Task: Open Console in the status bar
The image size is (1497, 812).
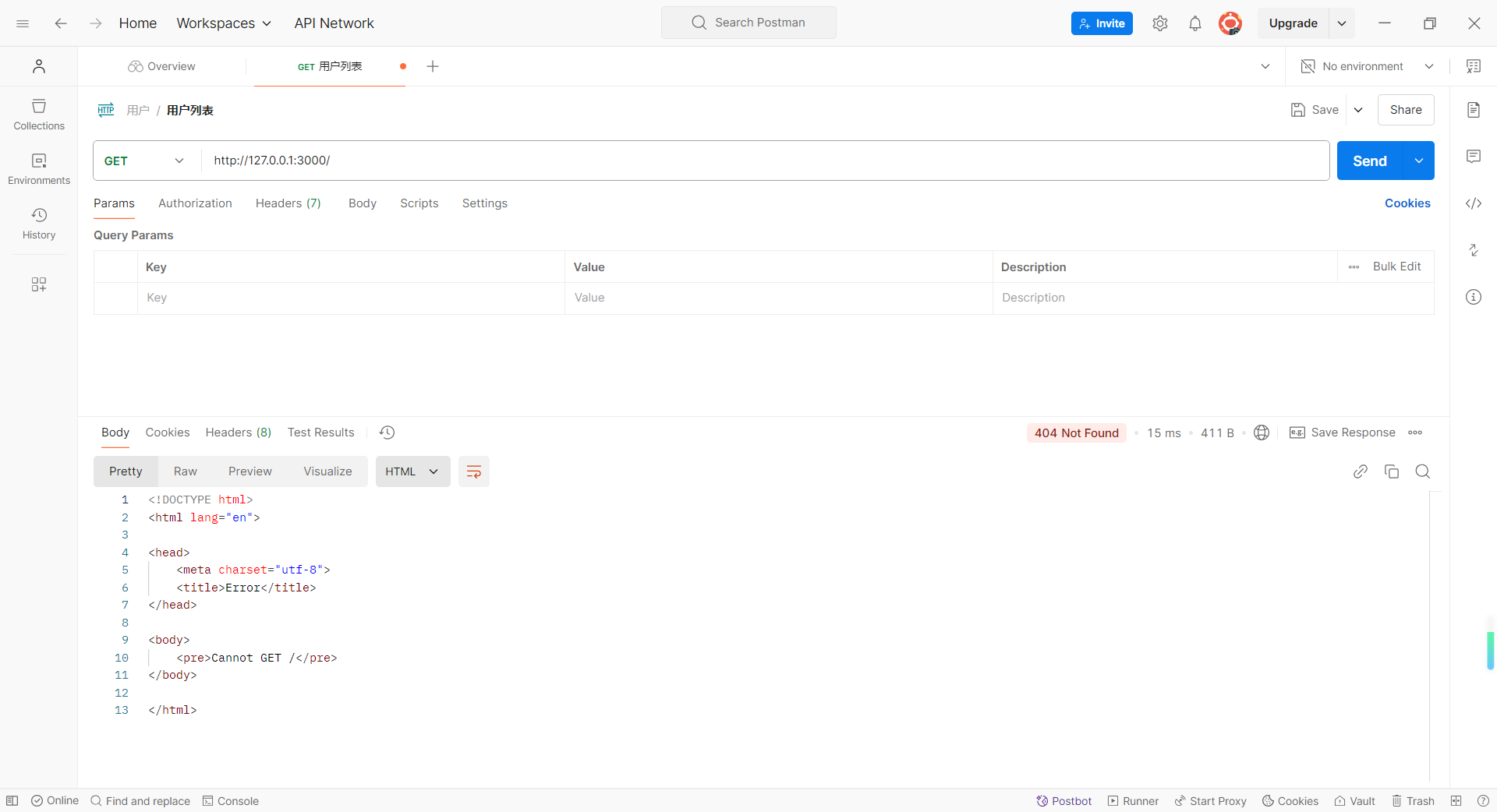Action: point(231,800)
